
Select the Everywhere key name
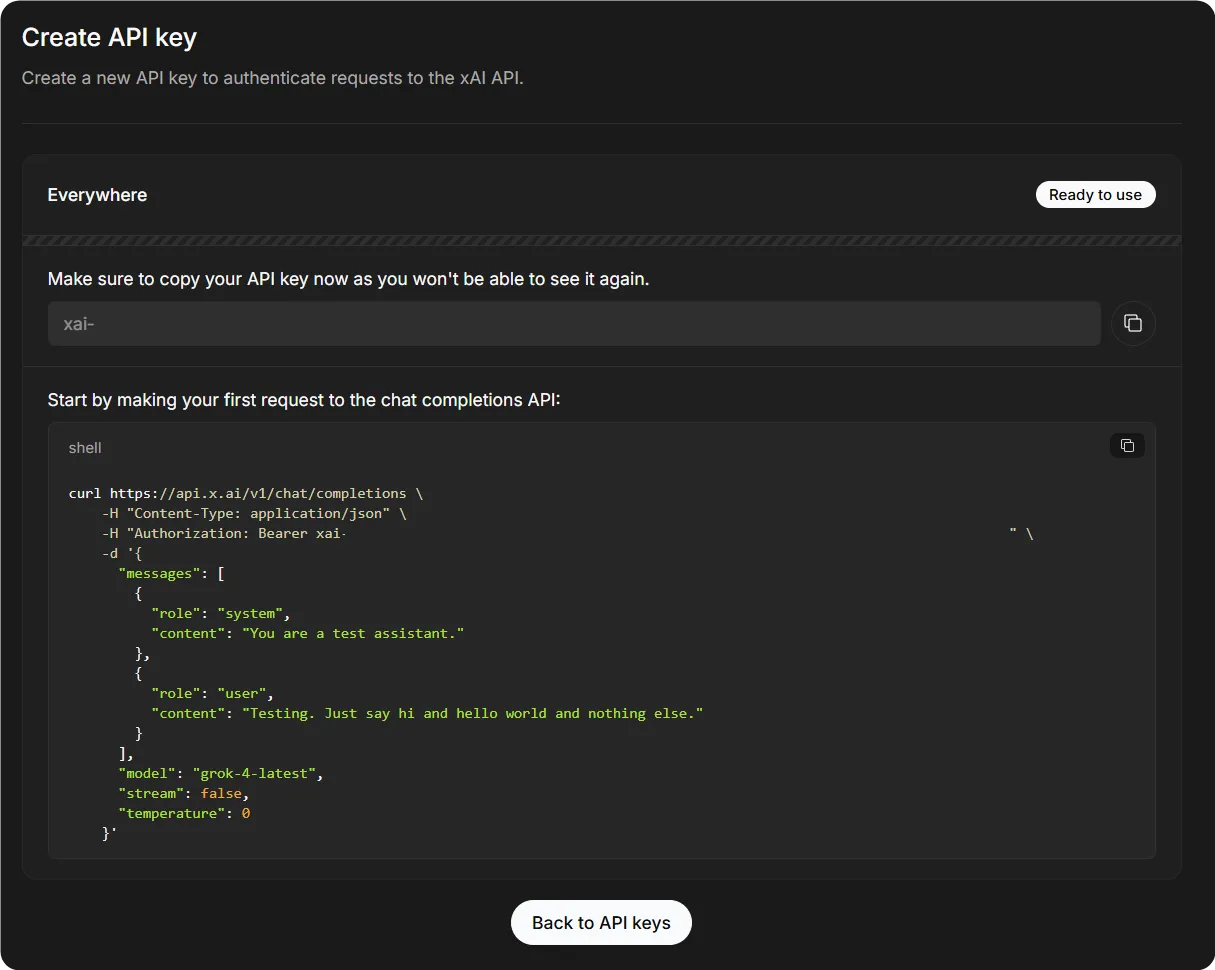97,195
